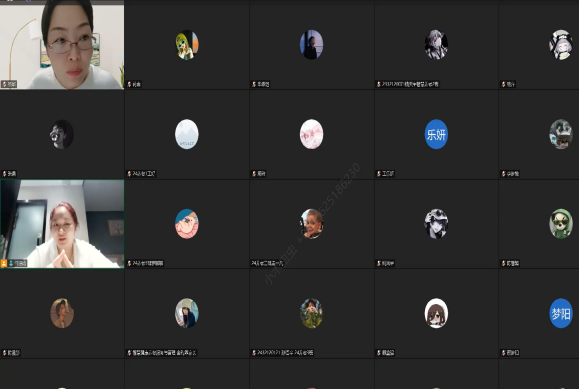Click muted mic icon under brown-haired anime avatar
The height and width of the screenshot is (389, 579).
tap(378, 353)
